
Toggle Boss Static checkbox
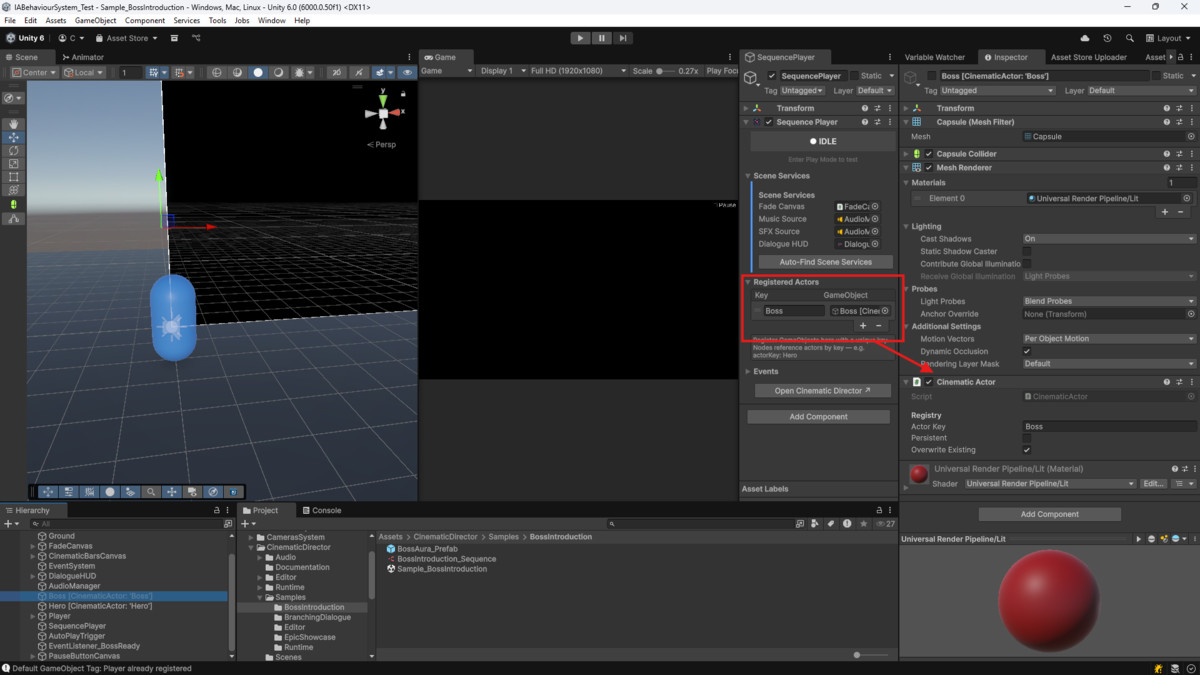(1156, 76)
